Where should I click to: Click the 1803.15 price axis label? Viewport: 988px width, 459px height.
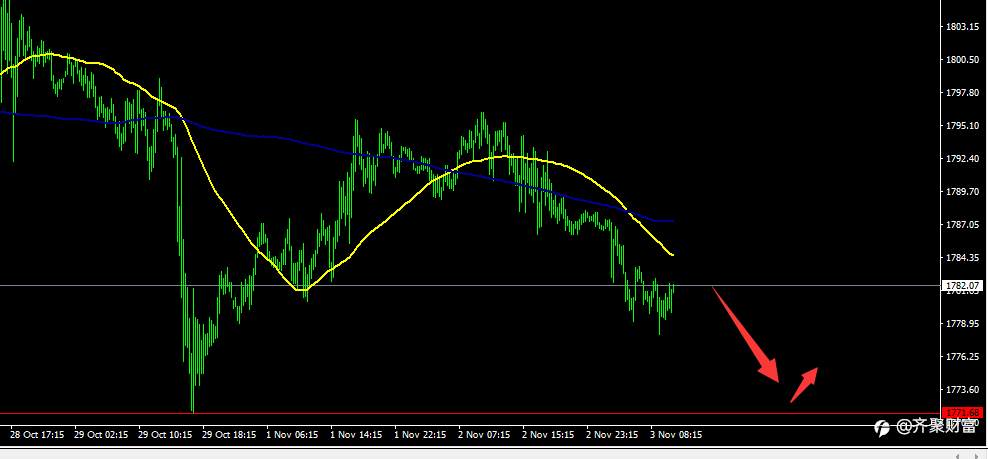point(962,26)
